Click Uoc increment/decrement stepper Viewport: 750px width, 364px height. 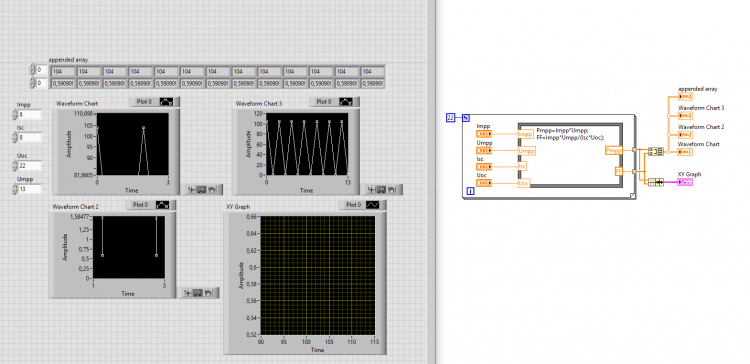[14, 165]
